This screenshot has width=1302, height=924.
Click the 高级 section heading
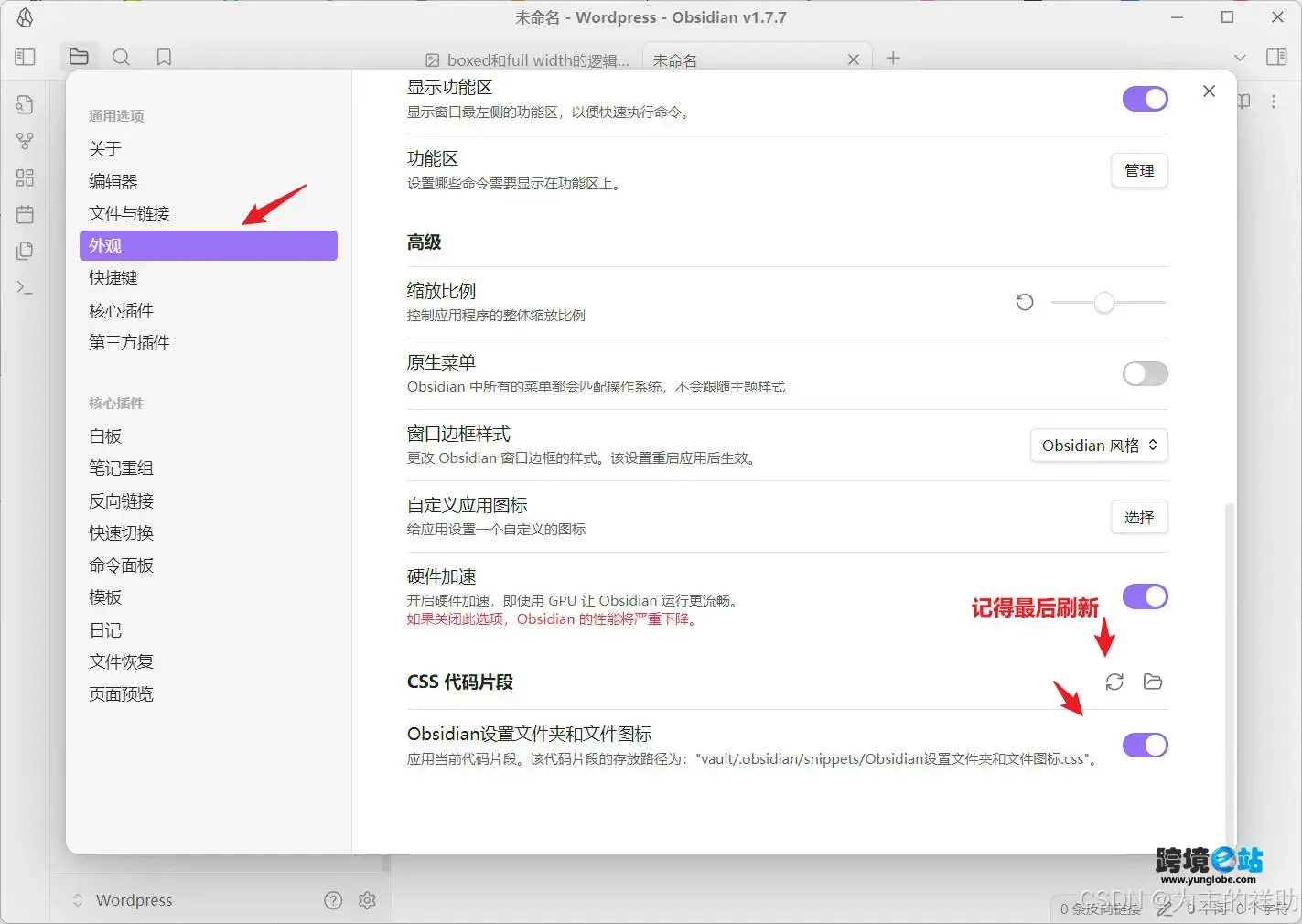(424, 242)
